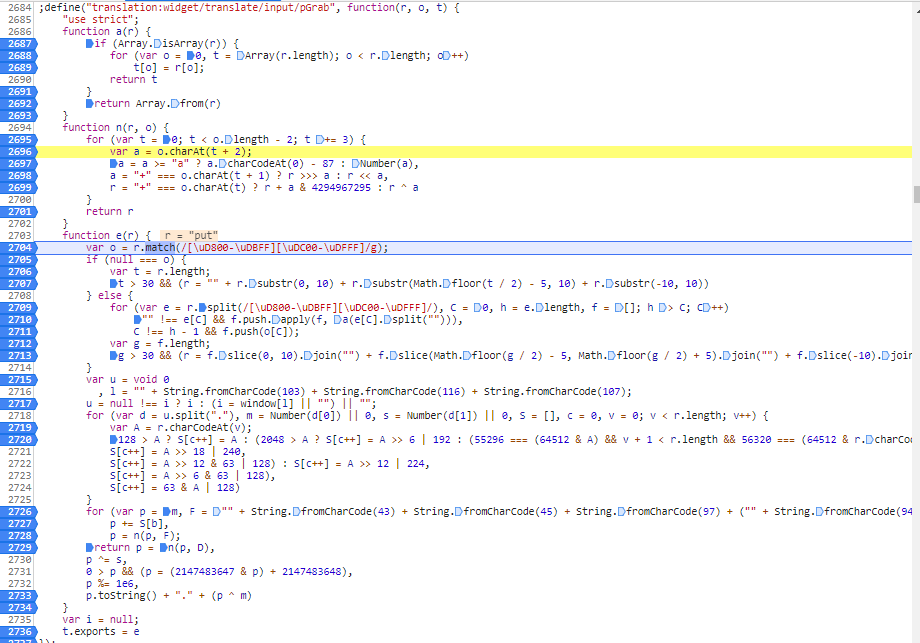Add a breakpoint on line number 2690
Screen dimensions: 920x643
click(20, 79)
